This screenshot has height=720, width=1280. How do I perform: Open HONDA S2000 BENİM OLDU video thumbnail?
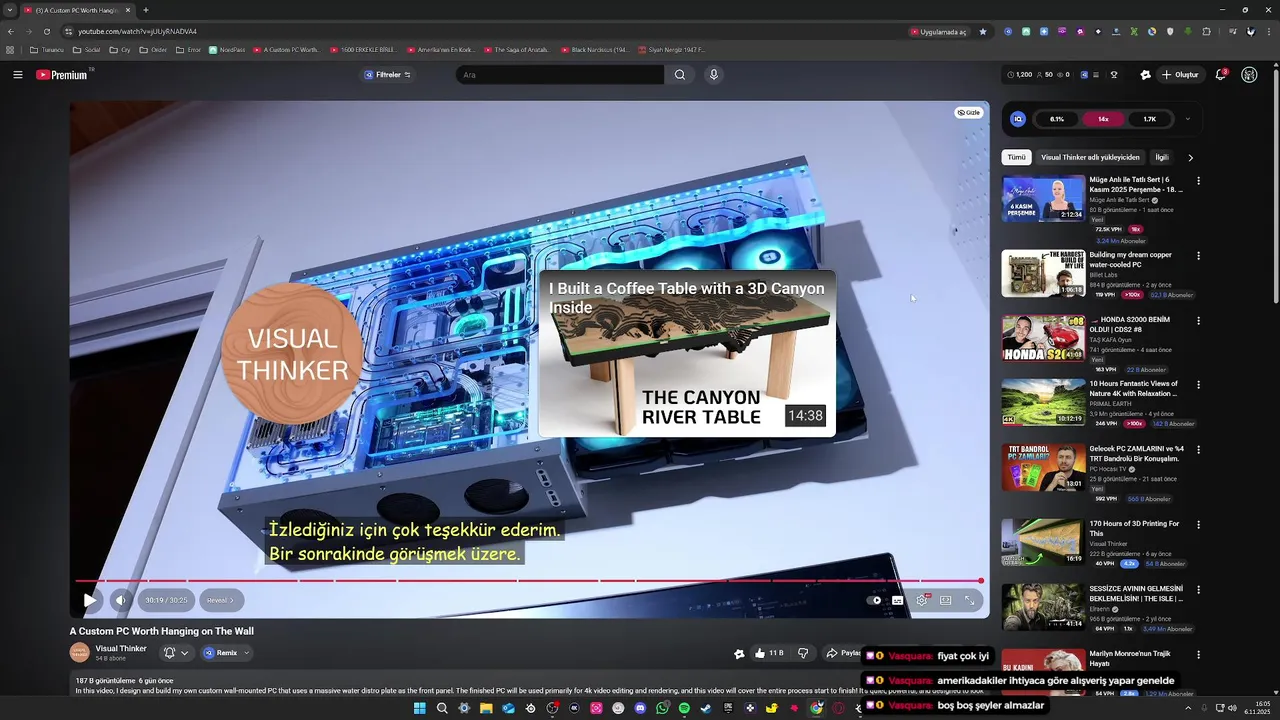click(1043, 338)
